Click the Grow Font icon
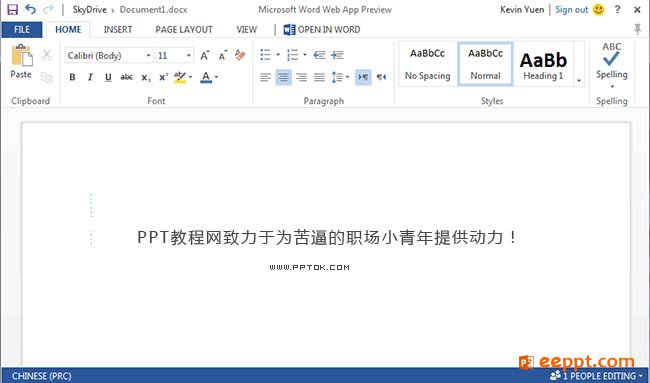650x383 pixels. click(x=204, y=55)
